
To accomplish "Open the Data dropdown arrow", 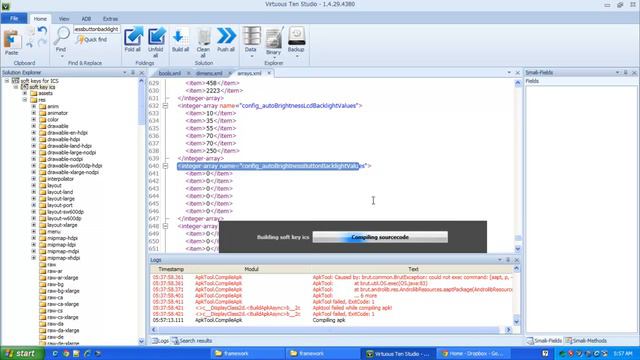I will pos(251,56).
